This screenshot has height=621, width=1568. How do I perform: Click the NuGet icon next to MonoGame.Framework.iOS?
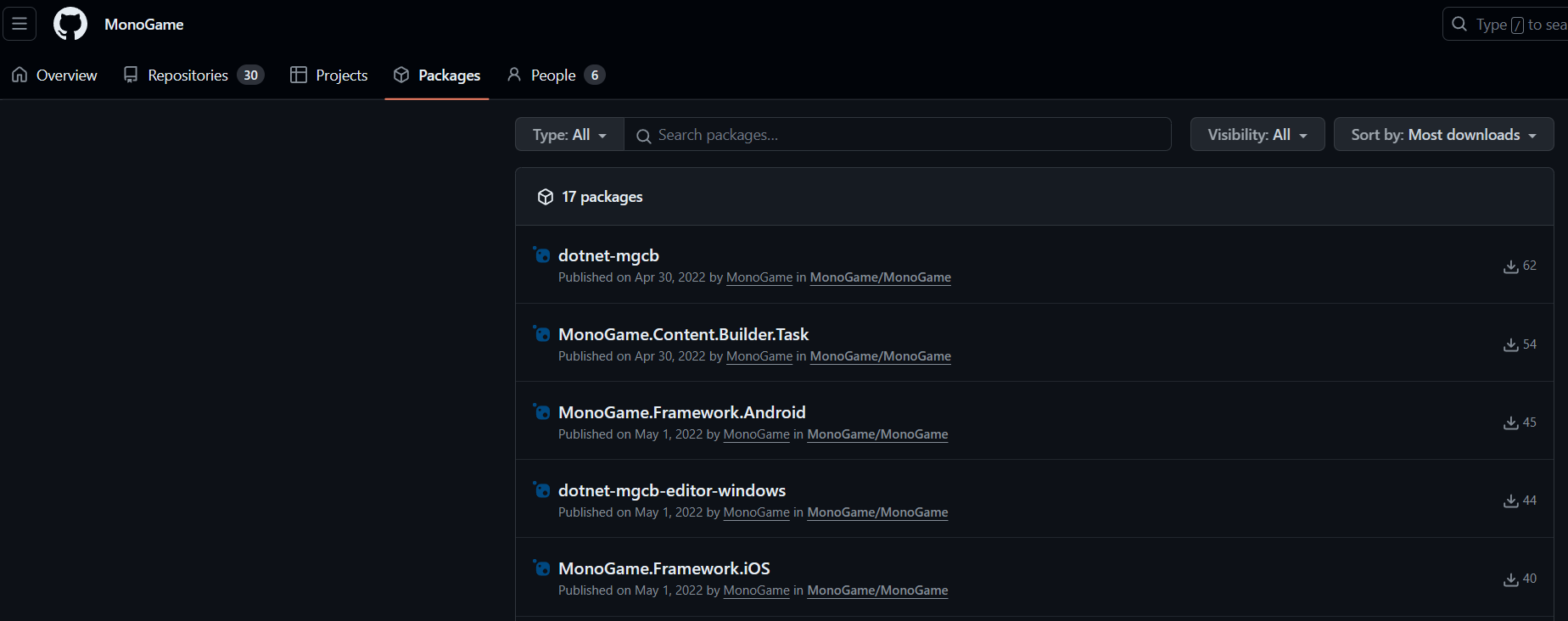click(541, 568)
